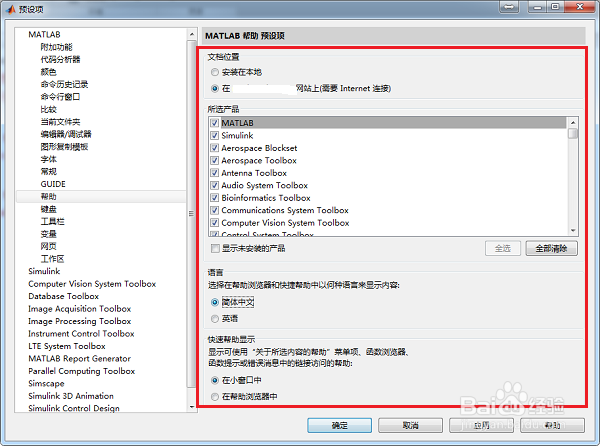Open 命令历史记录 preferences item
Image resolution: width=600 pixels, height=446 pixels.
(64, 84)
